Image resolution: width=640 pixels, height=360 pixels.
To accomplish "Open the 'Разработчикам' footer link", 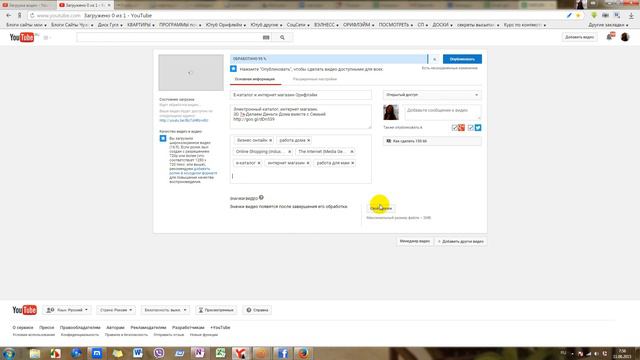I will click(x=188, y=327).
